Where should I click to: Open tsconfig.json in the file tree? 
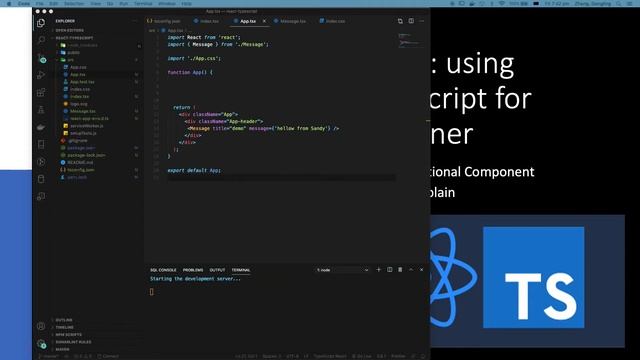81,170
